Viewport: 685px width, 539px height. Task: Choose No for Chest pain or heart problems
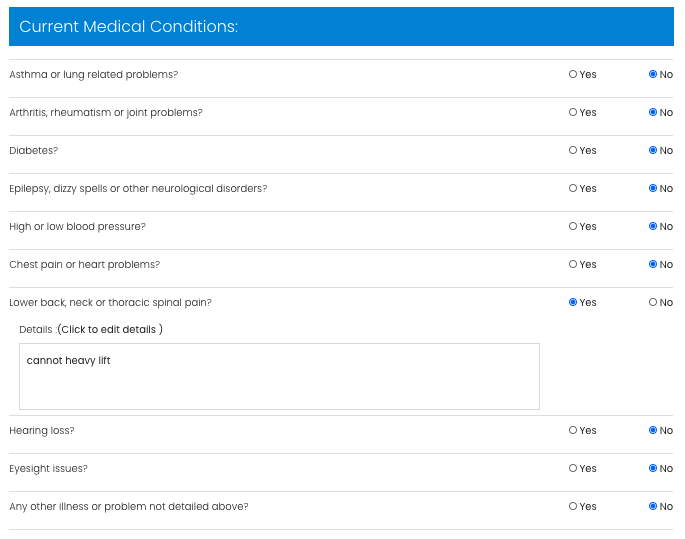point(653,264)
